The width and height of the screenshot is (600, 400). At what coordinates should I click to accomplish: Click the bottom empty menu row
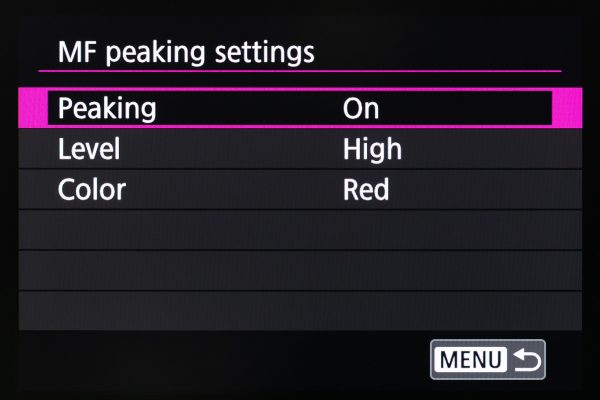[x=300, y=311]
